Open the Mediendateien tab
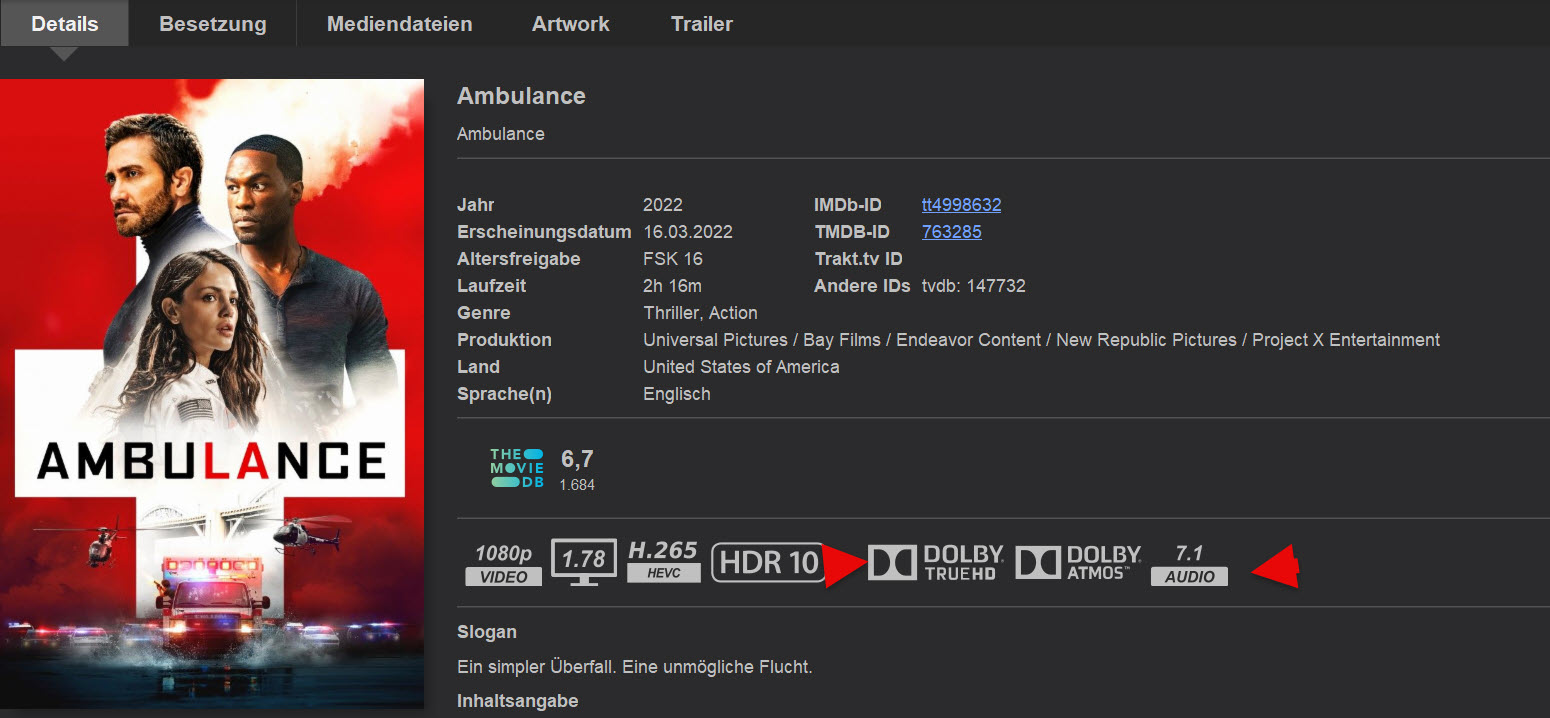 (x=400, y=24)
